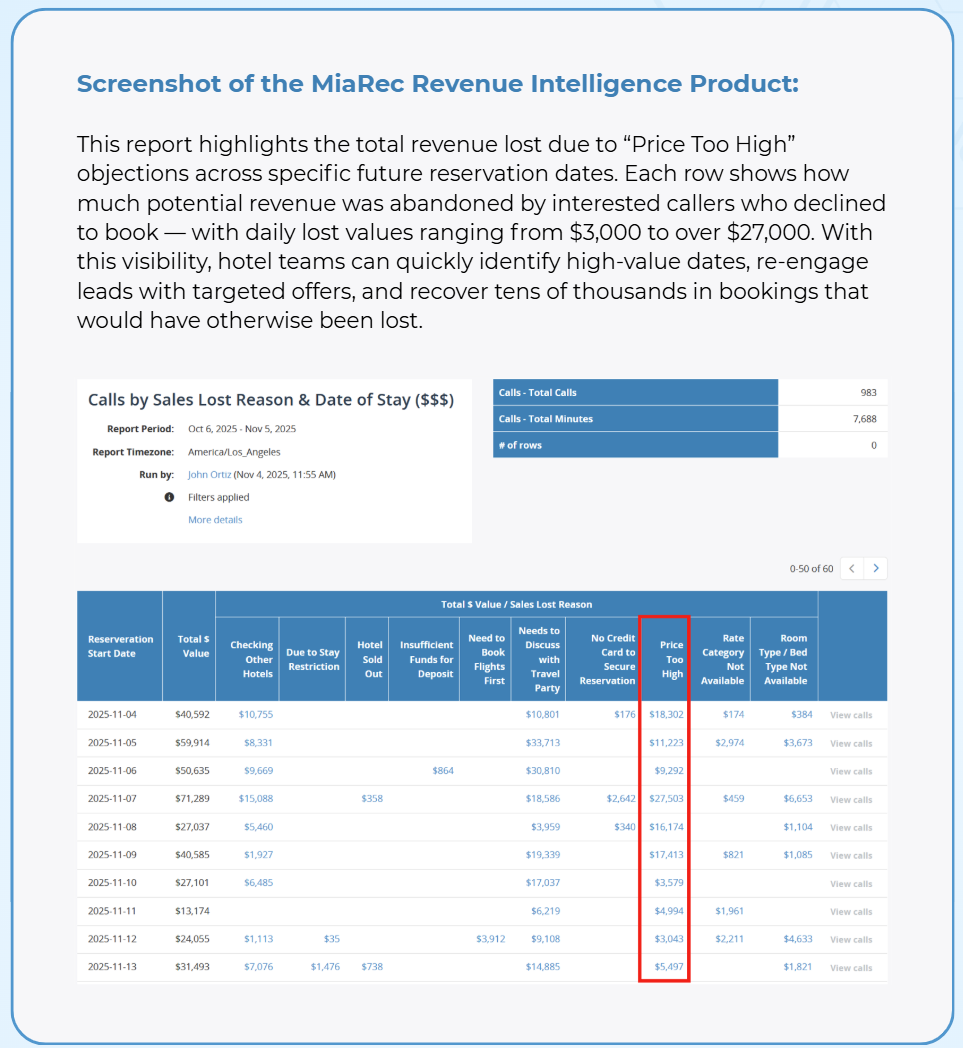This screenshot has width=963, height=1048.
Task: View calls for 2025-11-07 row
Action: [x=850, y=800]
